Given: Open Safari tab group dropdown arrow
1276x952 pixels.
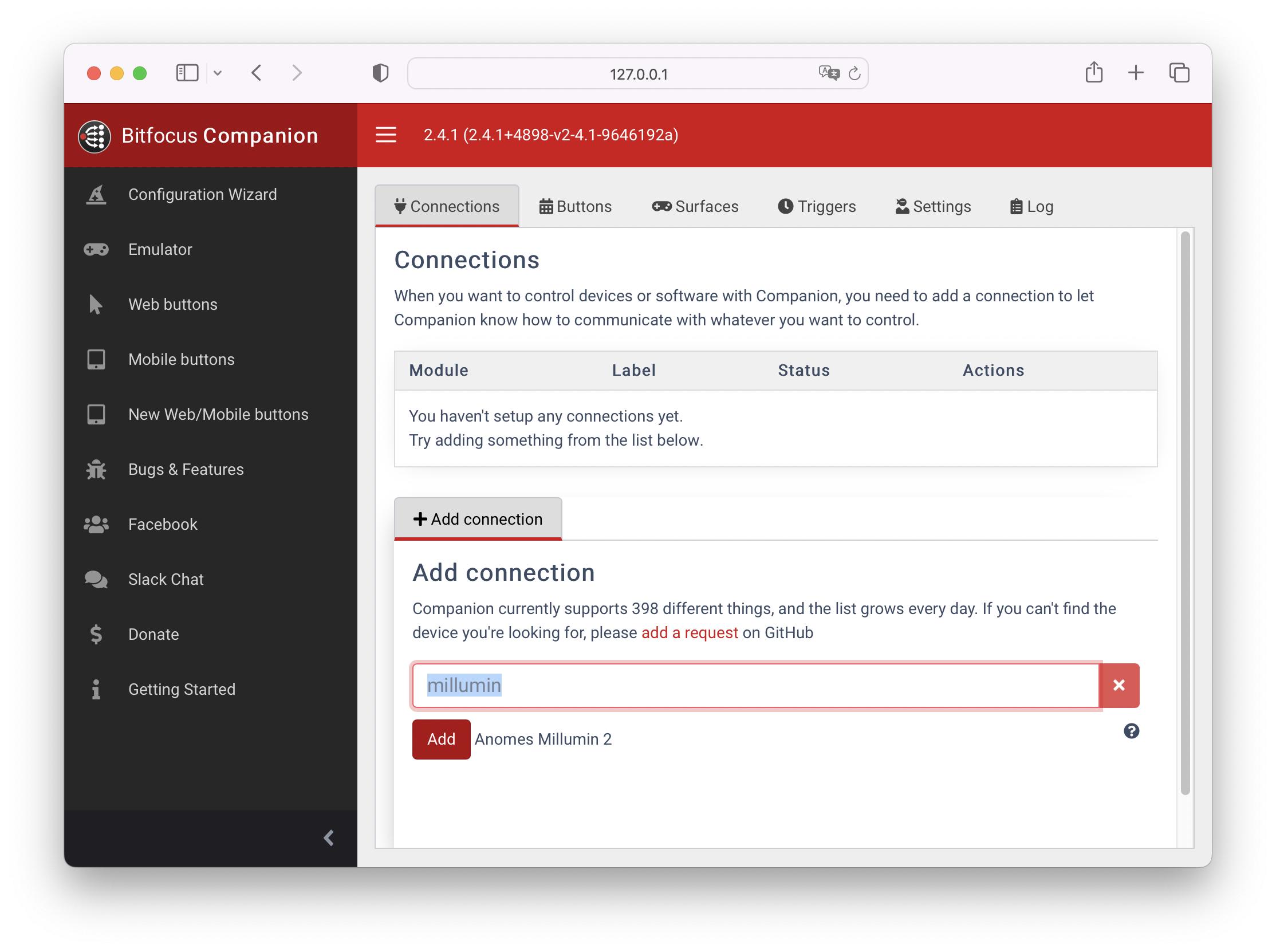Looking at the screenshot, I should [x=218, y=73].
